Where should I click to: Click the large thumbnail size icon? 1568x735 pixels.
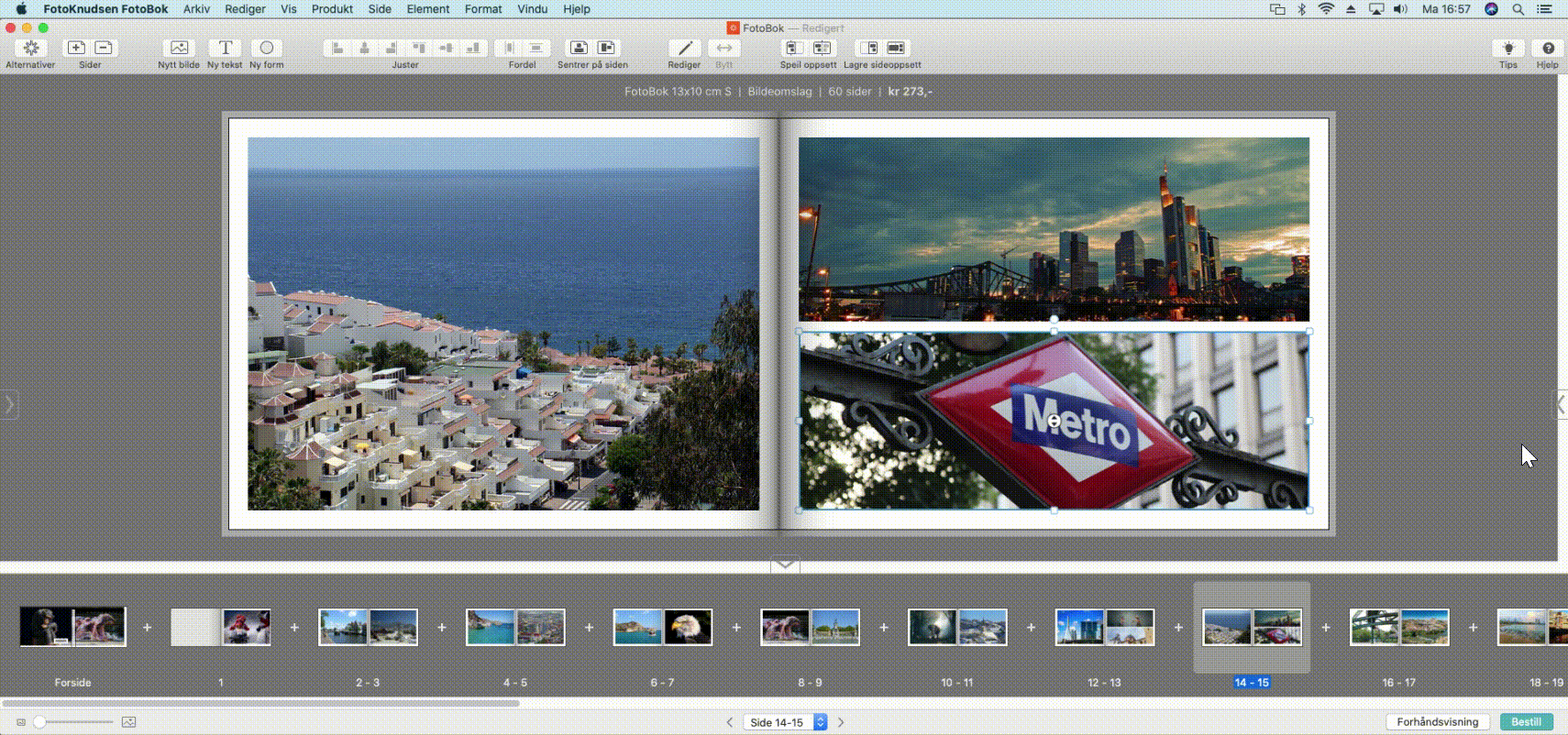128,722
